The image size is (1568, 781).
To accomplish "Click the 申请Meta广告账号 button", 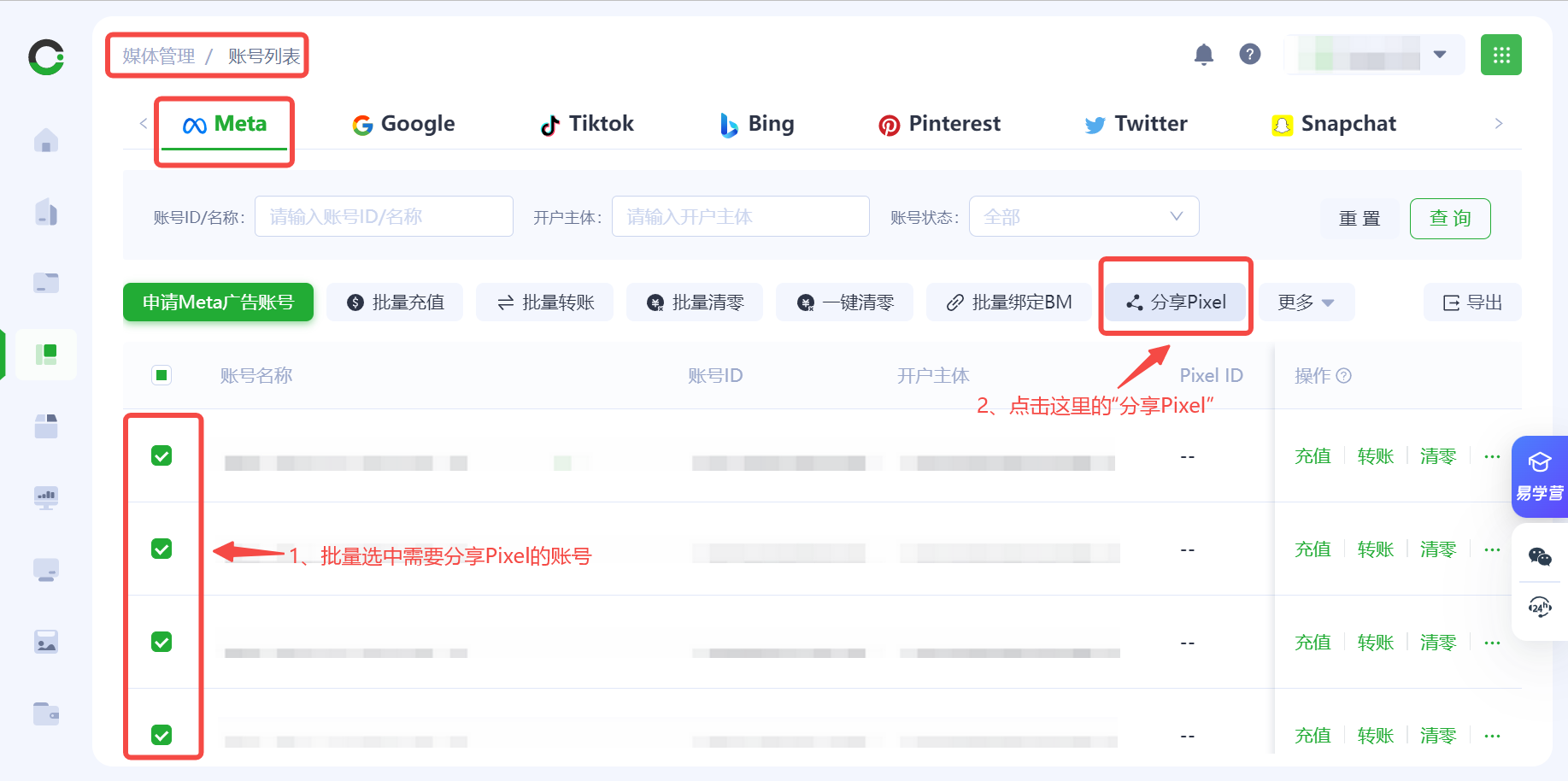I will [218, 302].
